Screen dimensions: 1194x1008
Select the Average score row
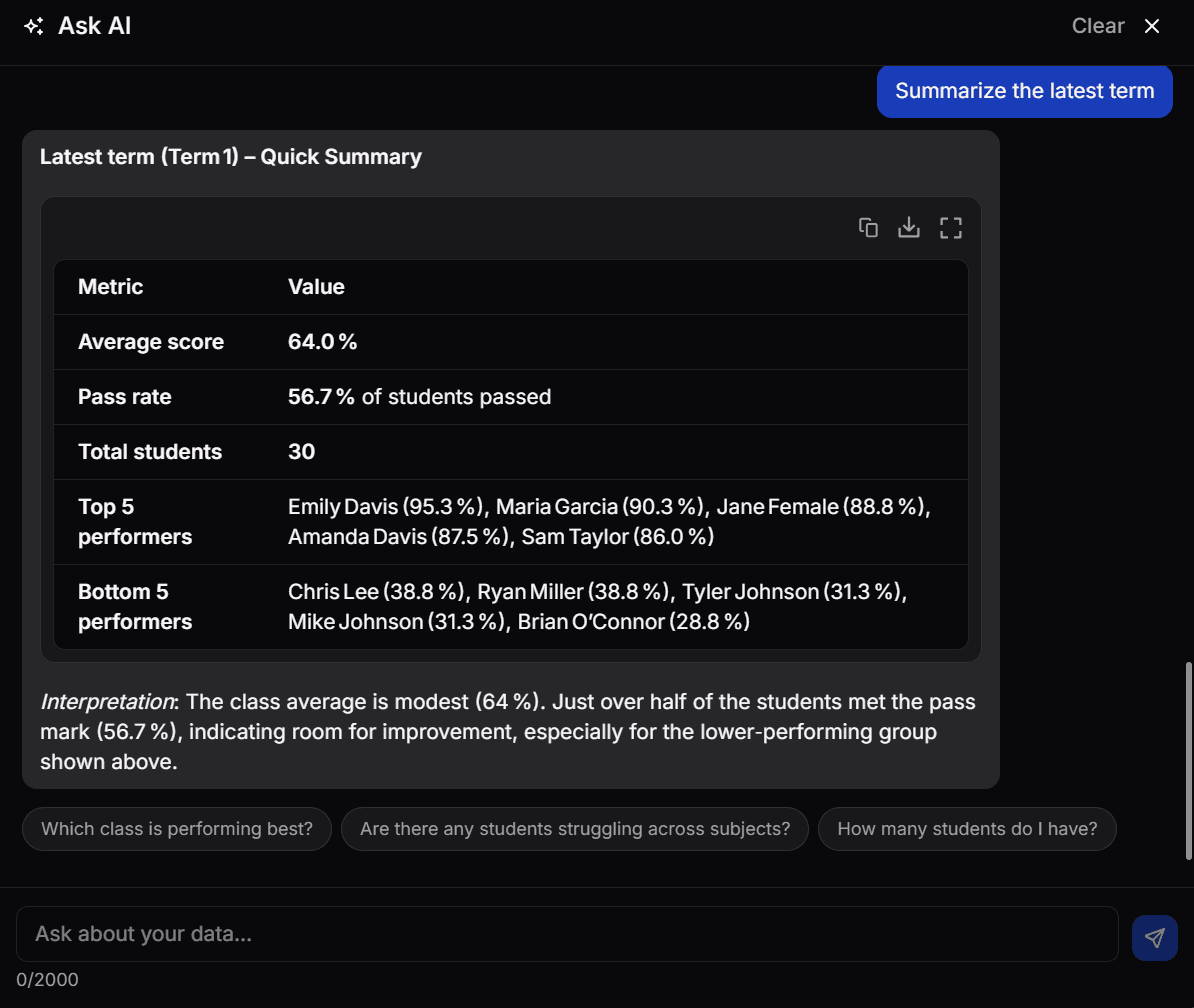511,342
